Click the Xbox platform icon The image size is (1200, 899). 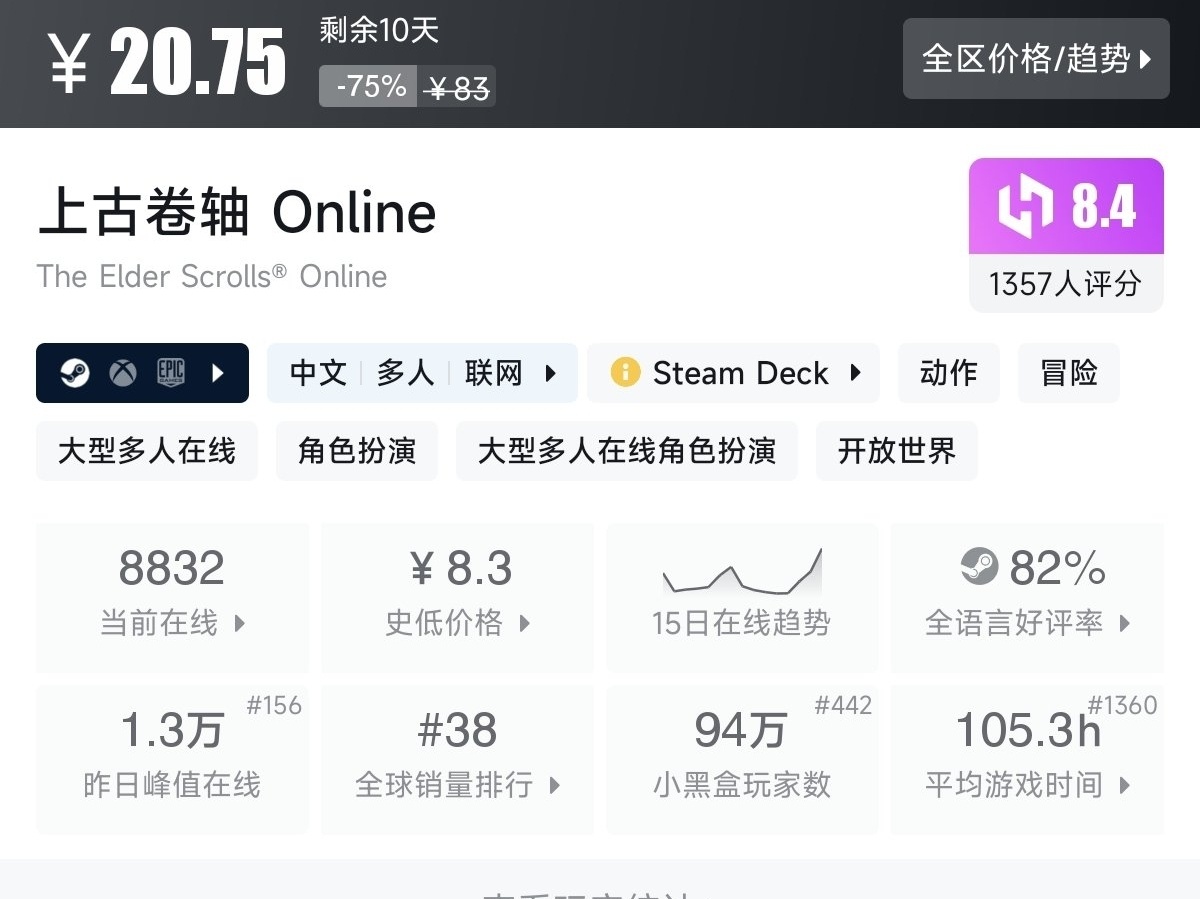pos(123,373)
